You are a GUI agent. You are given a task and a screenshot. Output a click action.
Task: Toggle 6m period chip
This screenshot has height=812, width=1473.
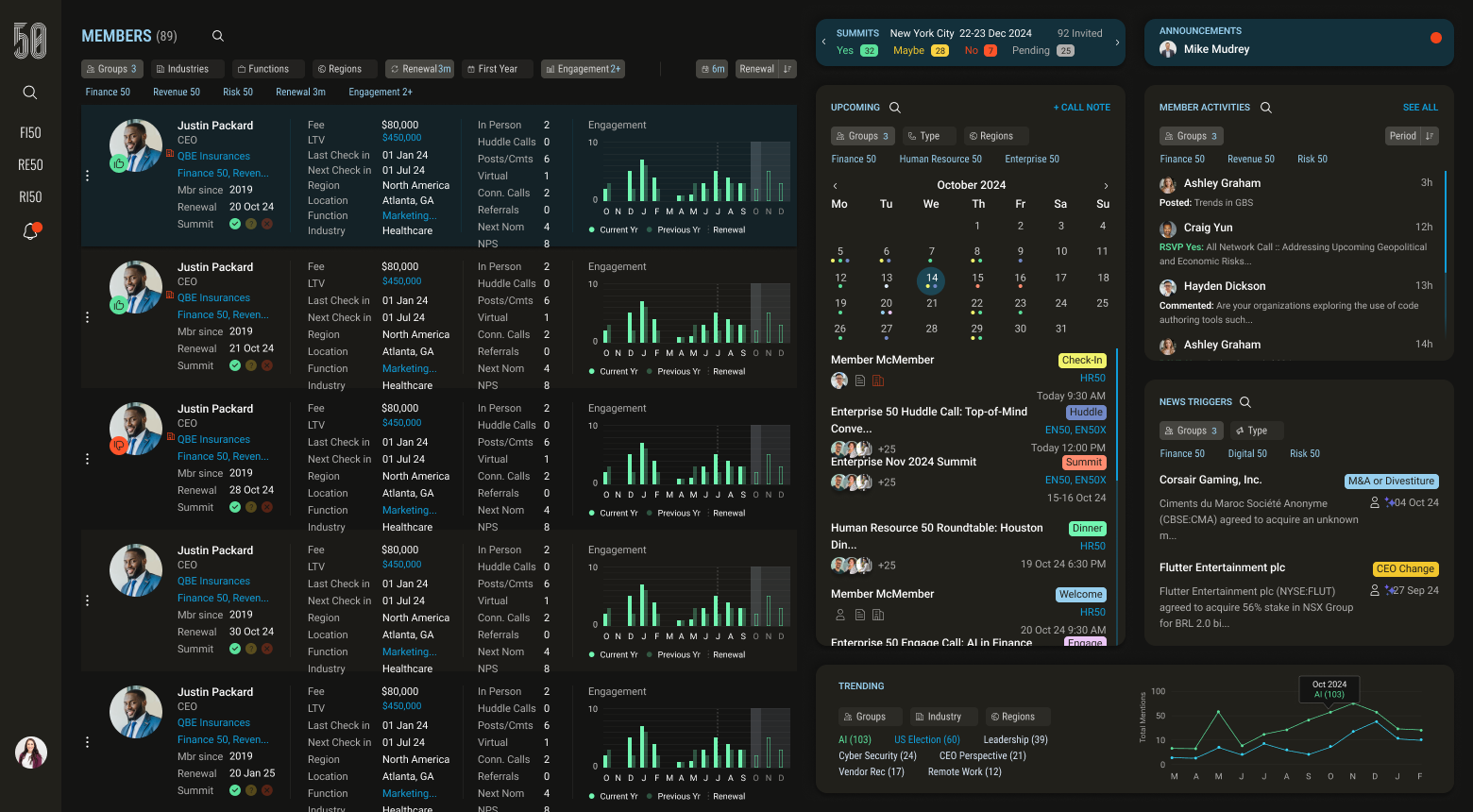pos(712,69)
